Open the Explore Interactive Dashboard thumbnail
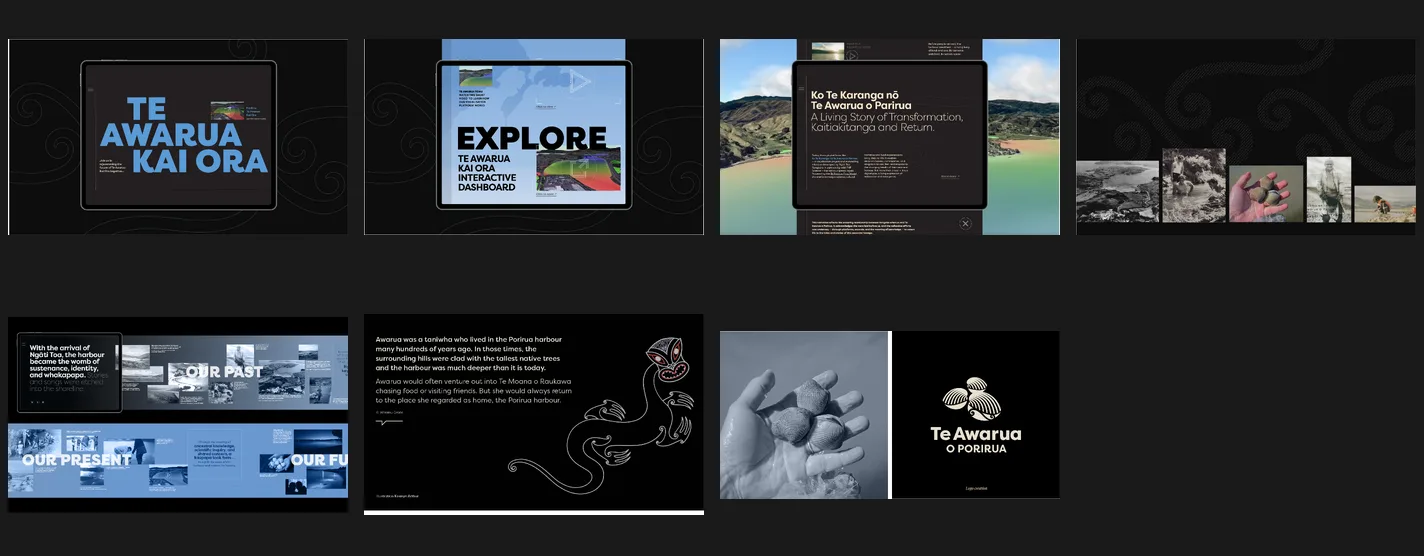 [534, 137]
